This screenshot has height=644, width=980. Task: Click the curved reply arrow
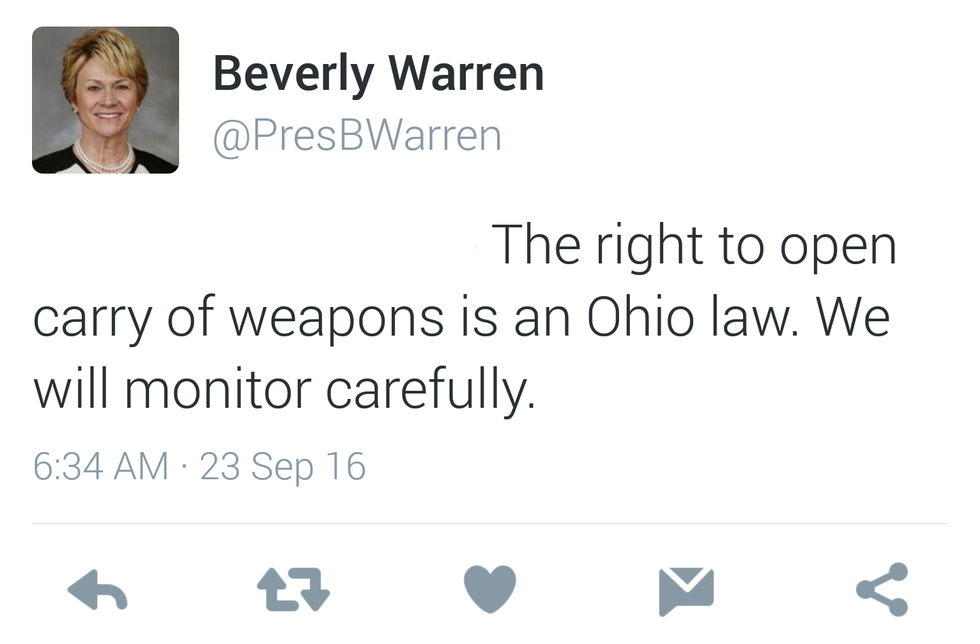(97, 589)
